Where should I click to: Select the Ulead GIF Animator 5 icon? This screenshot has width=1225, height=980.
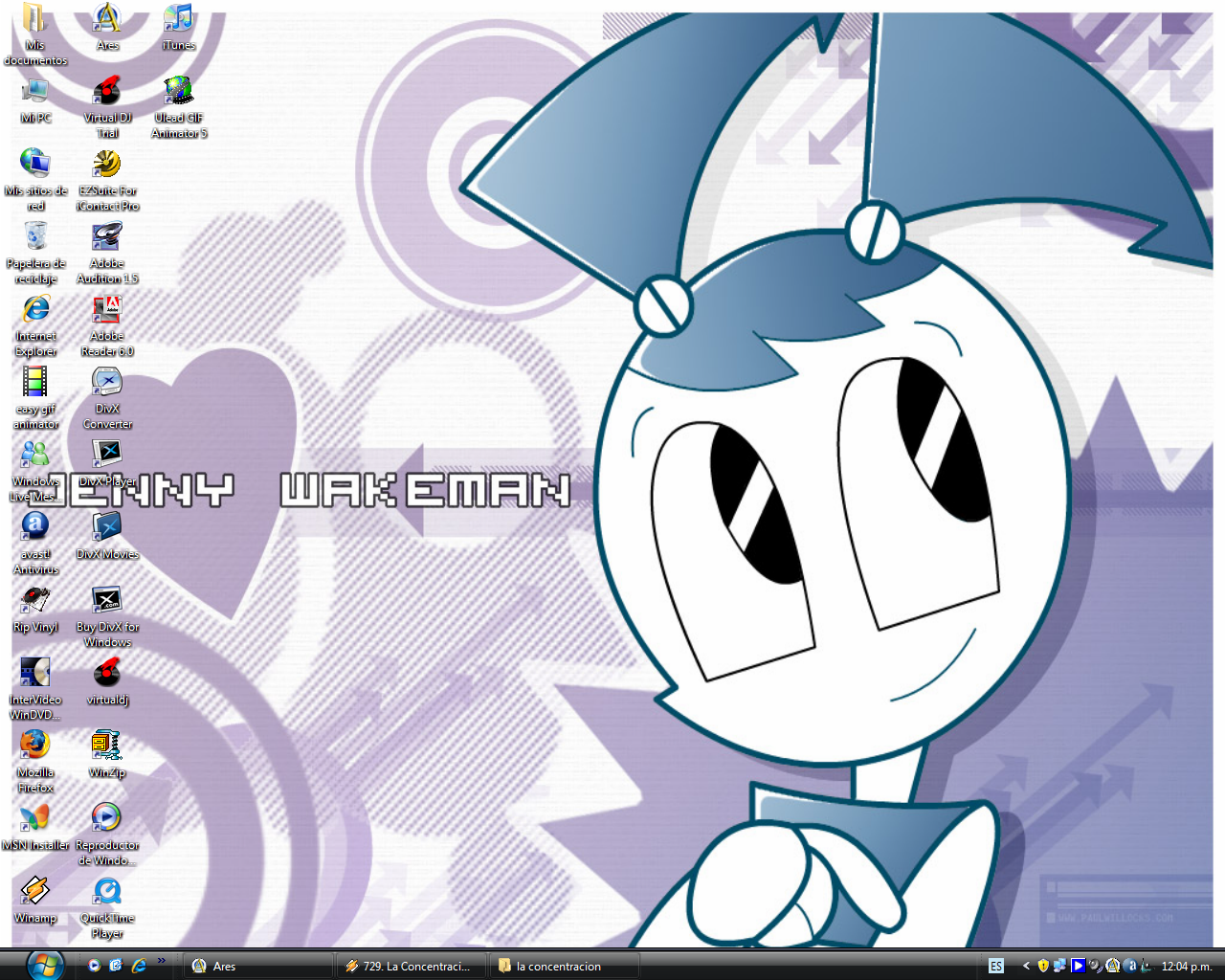point(179,107)
